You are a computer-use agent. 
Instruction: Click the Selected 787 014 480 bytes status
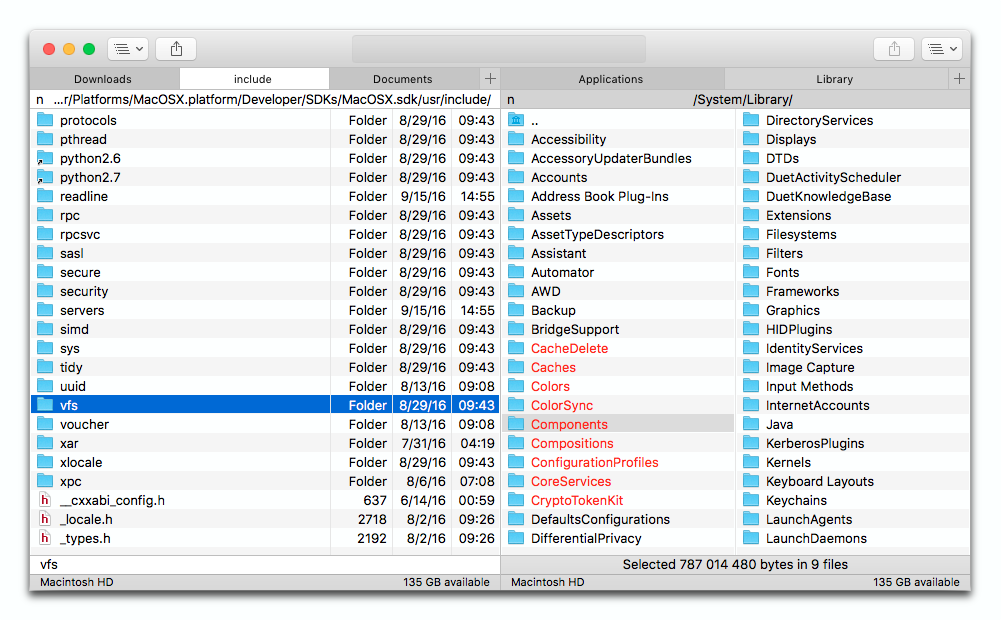coord(735,564)
